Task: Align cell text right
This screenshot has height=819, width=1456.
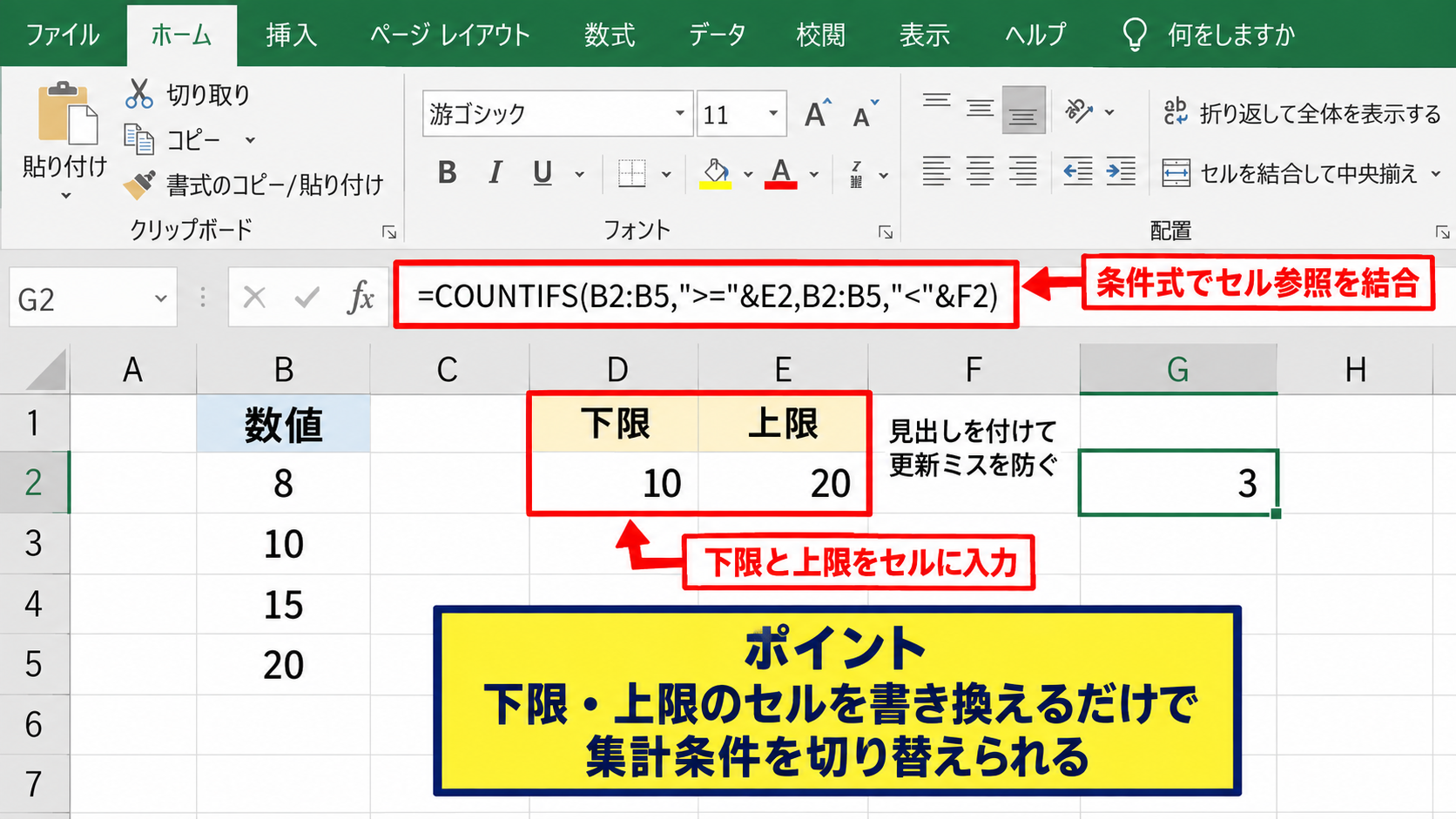Action: coord(1023,171)
